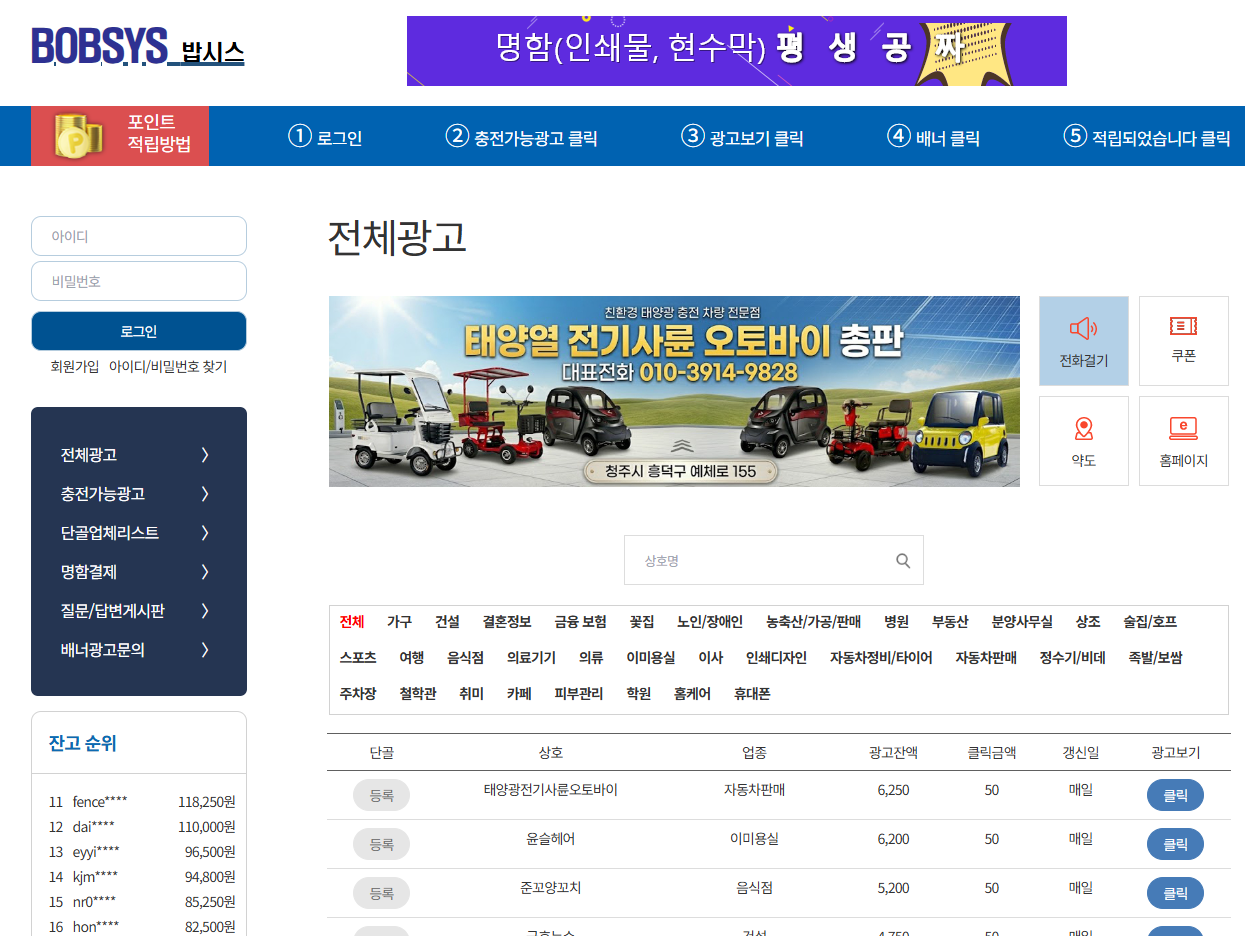Screen dimensions: 1245x936
Task: Choose the 병원 category
Action: (897, 622)
